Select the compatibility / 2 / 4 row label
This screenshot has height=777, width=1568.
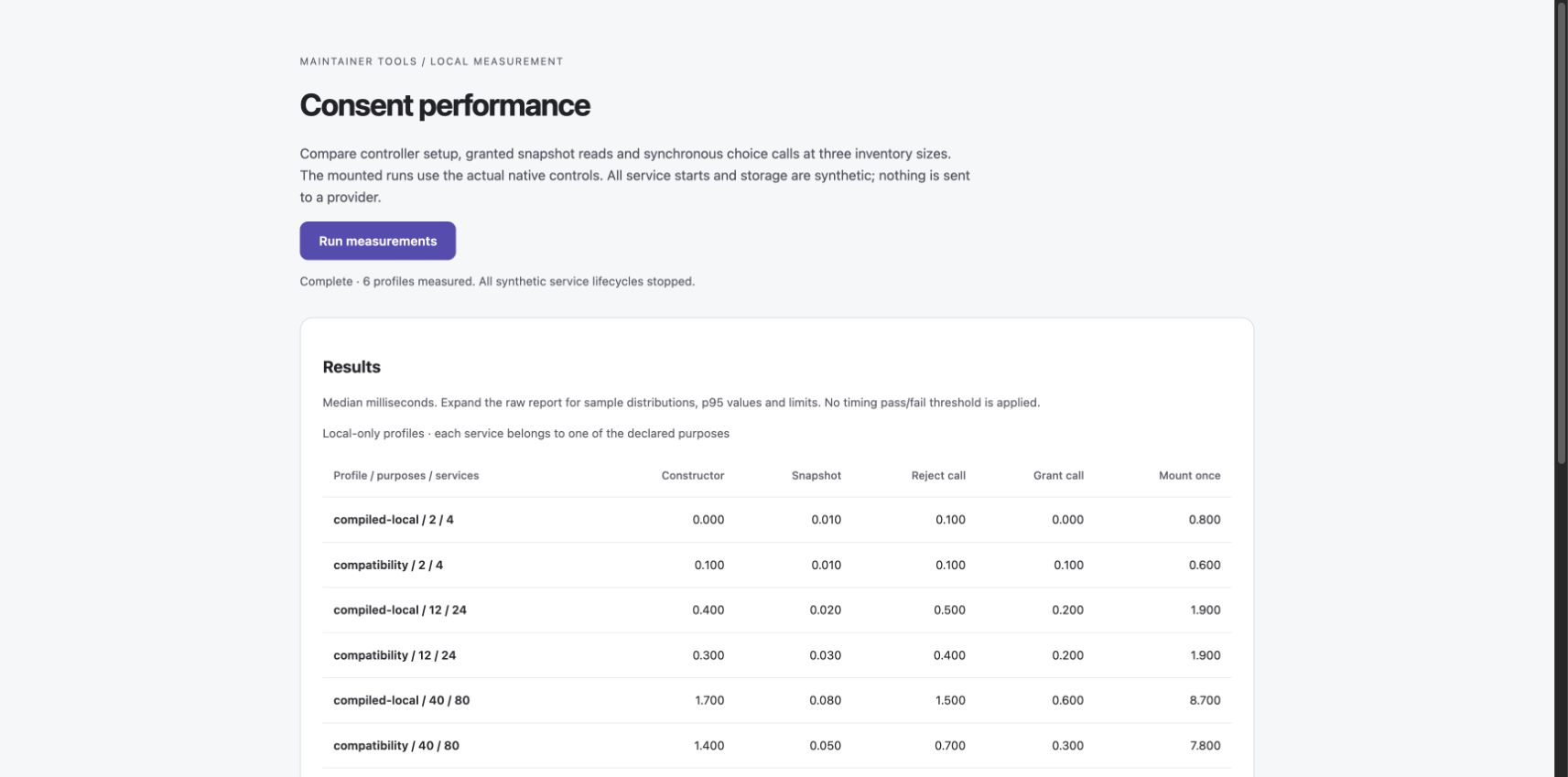tap(388, 565)
